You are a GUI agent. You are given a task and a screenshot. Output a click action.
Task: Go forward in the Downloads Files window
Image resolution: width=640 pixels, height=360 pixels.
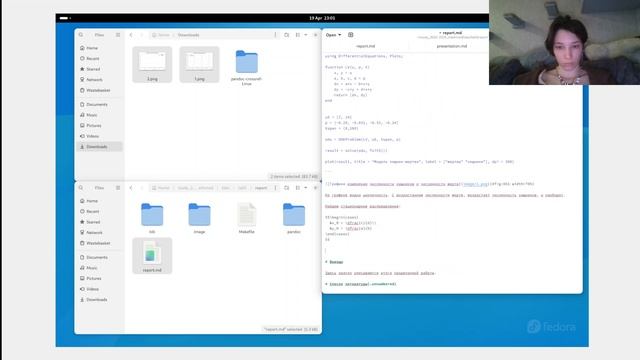[142, 35]
